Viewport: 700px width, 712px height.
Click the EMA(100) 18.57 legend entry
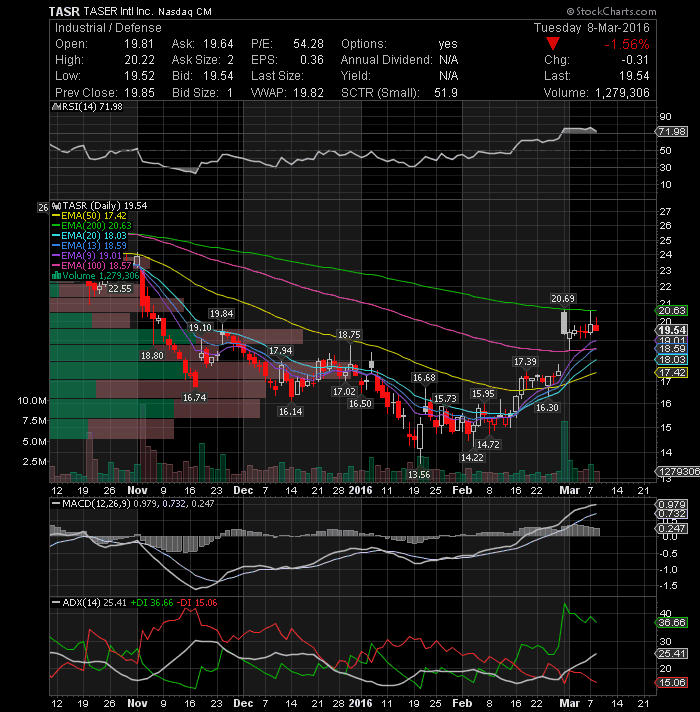[x=92, y=266]
